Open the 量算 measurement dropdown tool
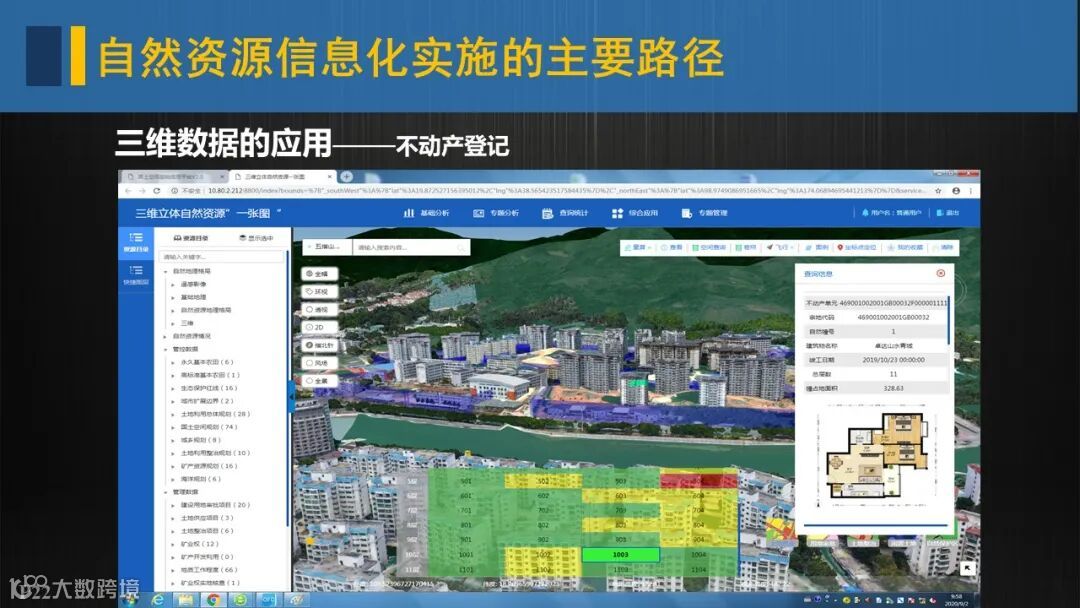The width and height of the screenshot is (1080, 608). 638,247
